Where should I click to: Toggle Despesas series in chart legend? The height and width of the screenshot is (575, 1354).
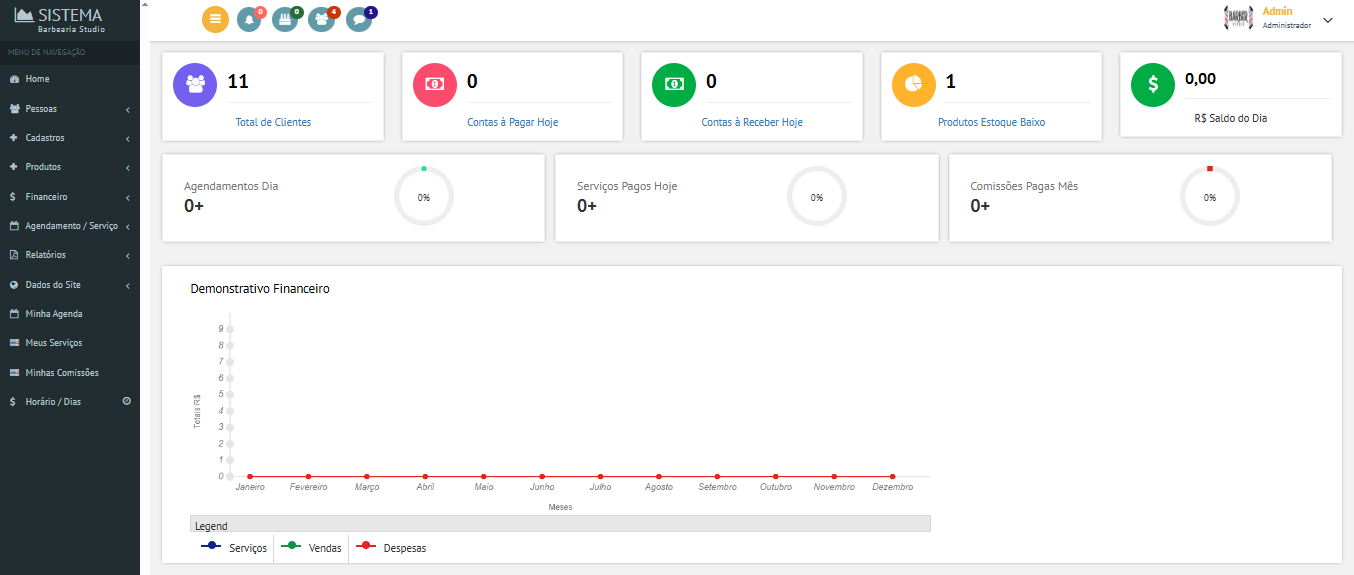click(x=392, y=548)
